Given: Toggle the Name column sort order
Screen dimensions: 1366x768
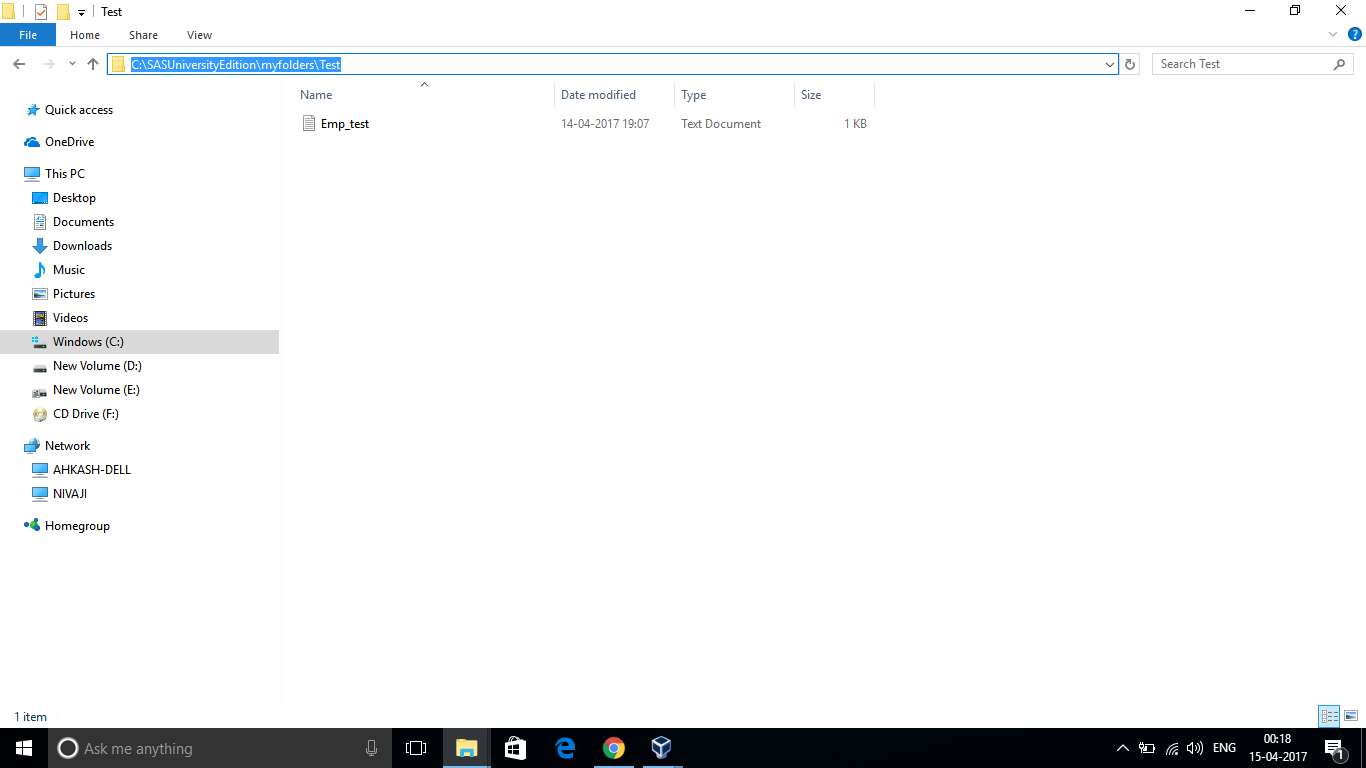Looking at the screenshot, I should tap(316, 94).
